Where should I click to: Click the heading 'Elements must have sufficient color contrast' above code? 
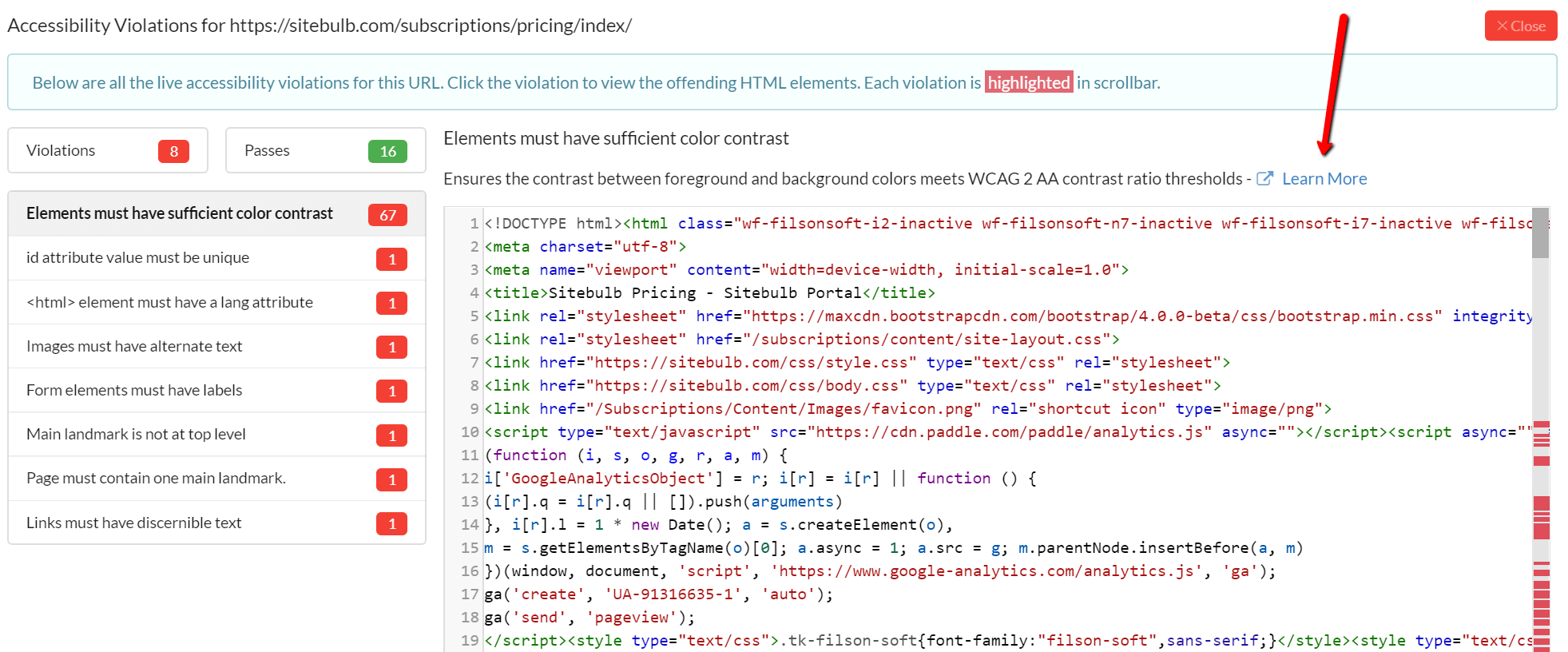click(x=616, y=138)
